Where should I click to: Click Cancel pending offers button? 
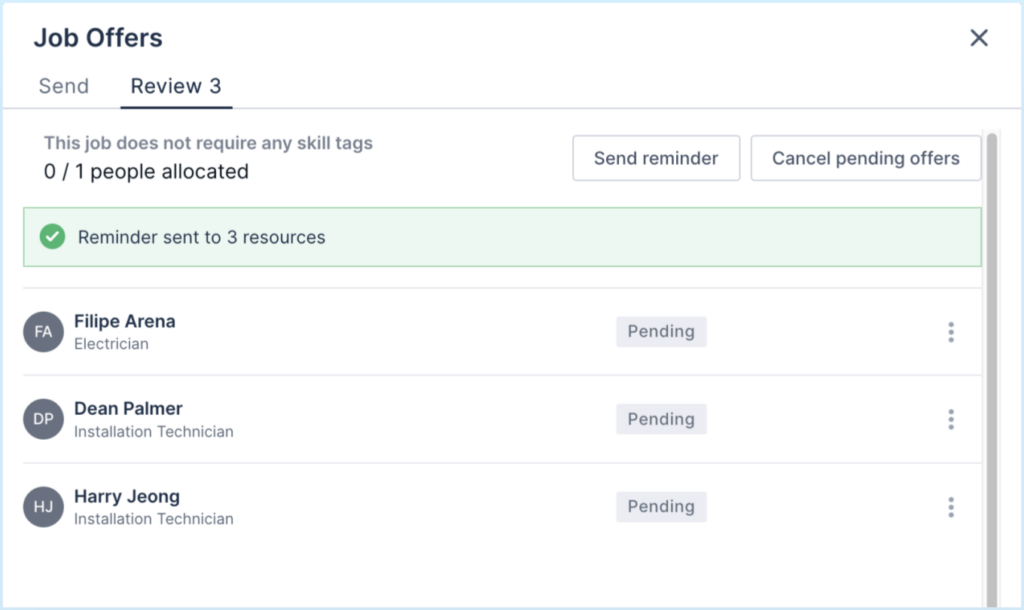tap(865, 158)
